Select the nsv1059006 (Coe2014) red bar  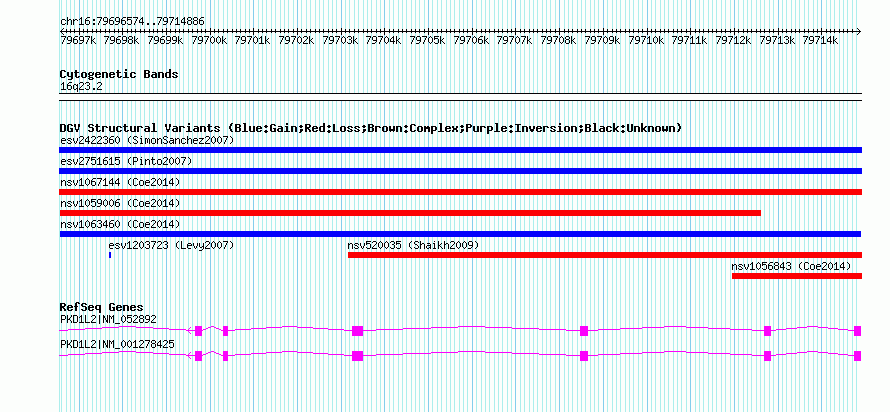tap(410, 213)
